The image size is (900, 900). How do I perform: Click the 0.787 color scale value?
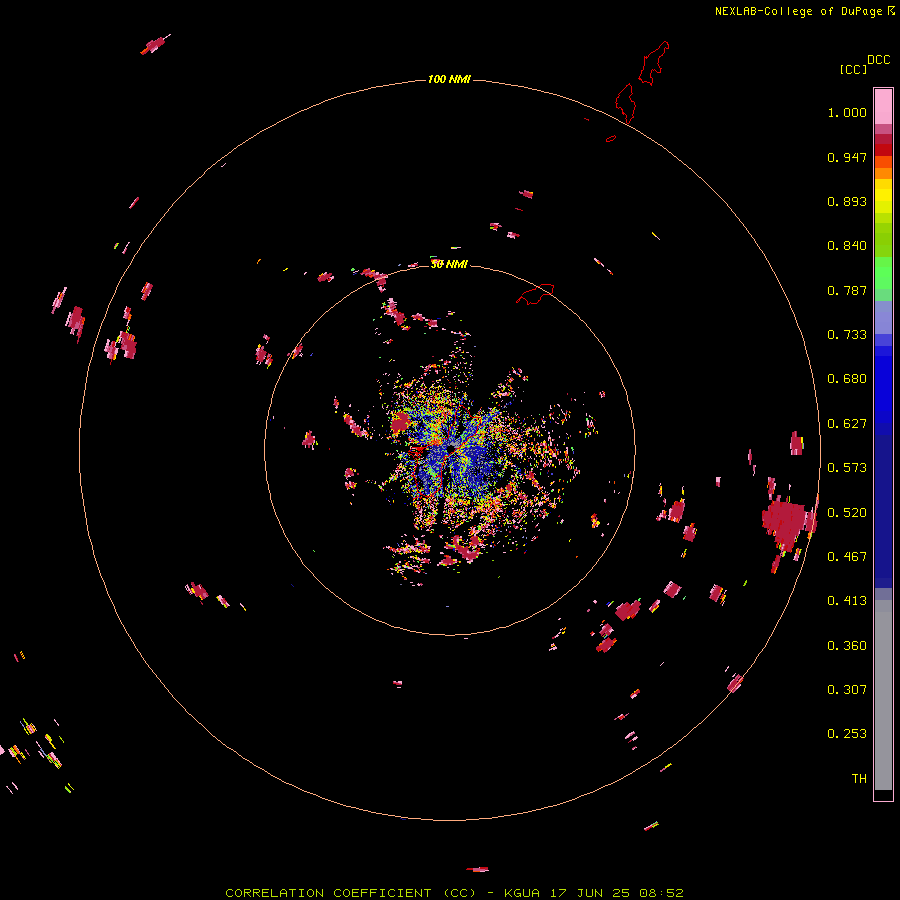(x=847, y=290)
